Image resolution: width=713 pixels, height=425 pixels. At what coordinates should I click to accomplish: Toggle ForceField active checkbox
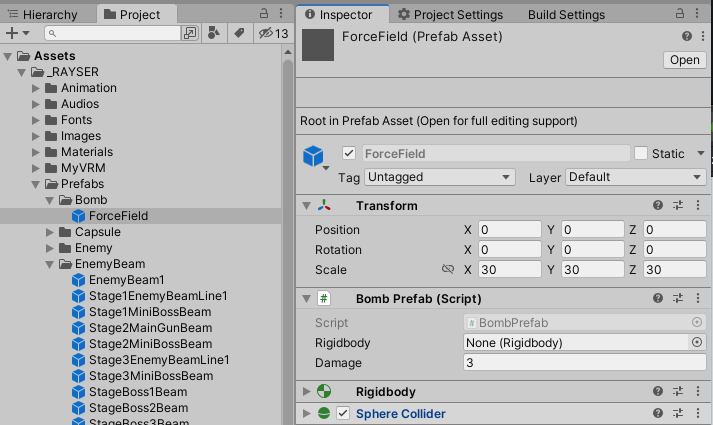(x=349, y=153)
